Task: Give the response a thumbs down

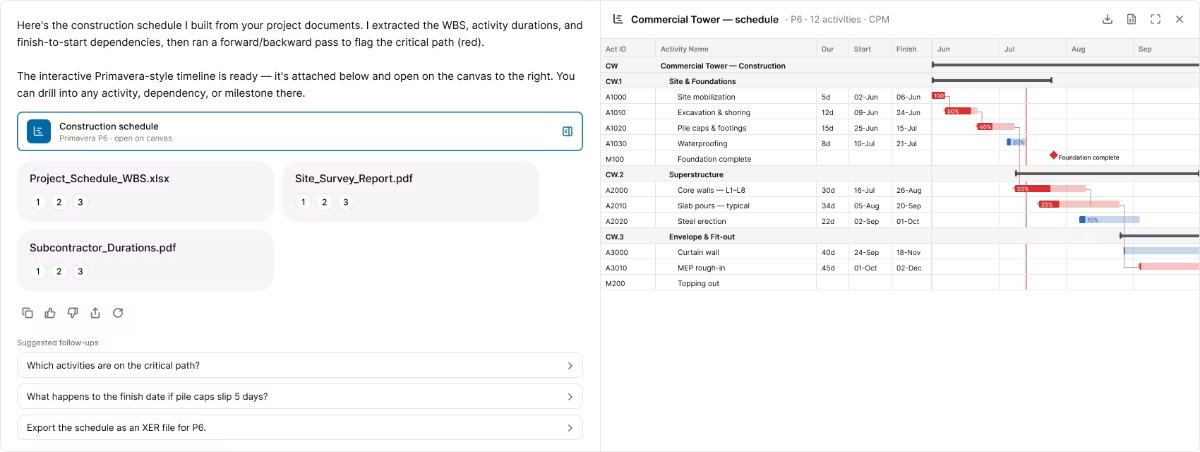Action: pyautogui.click(x=73, y=313)
